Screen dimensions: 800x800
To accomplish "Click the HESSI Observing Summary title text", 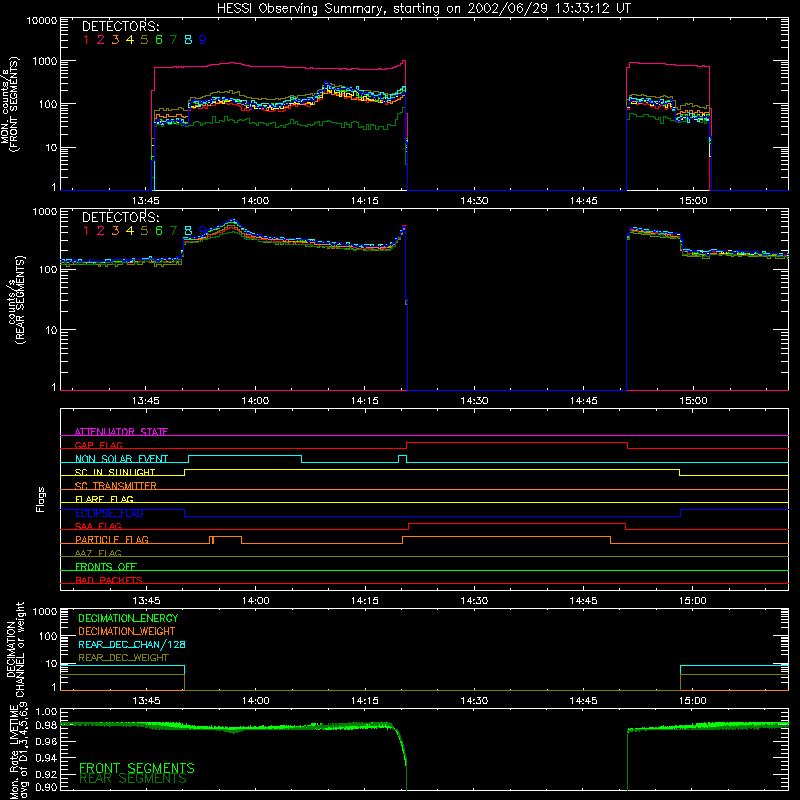I will (x=423, y=8).
